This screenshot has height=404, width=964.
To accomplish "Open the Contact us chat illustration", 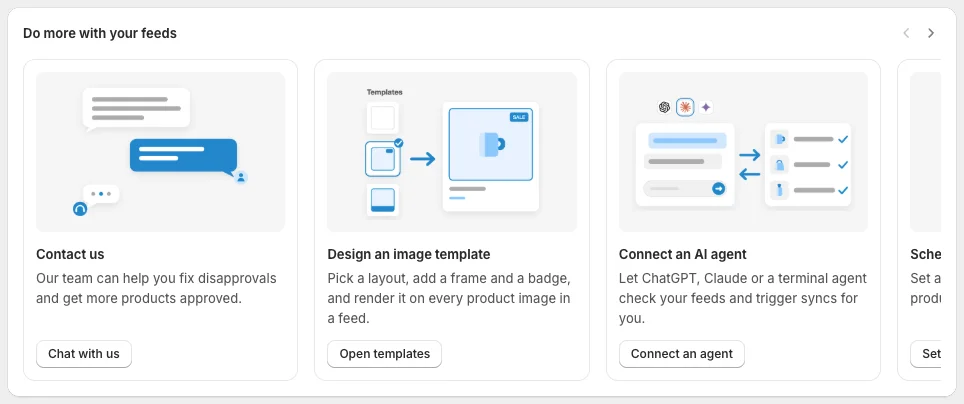I will click(x=160, y=152).
